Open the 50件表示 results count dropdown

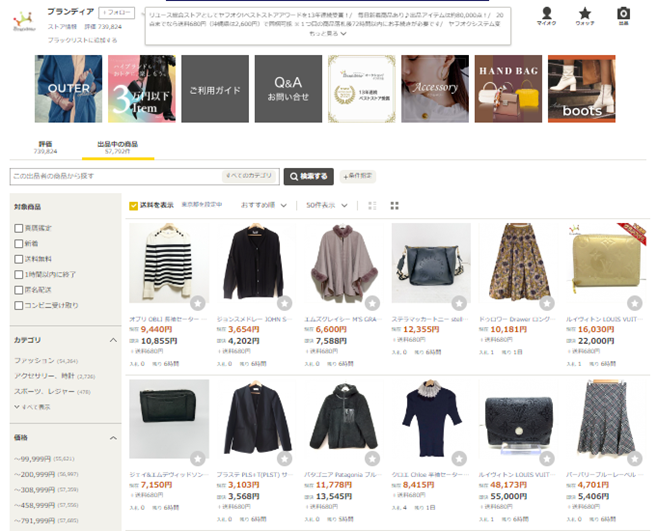[326, 205]
